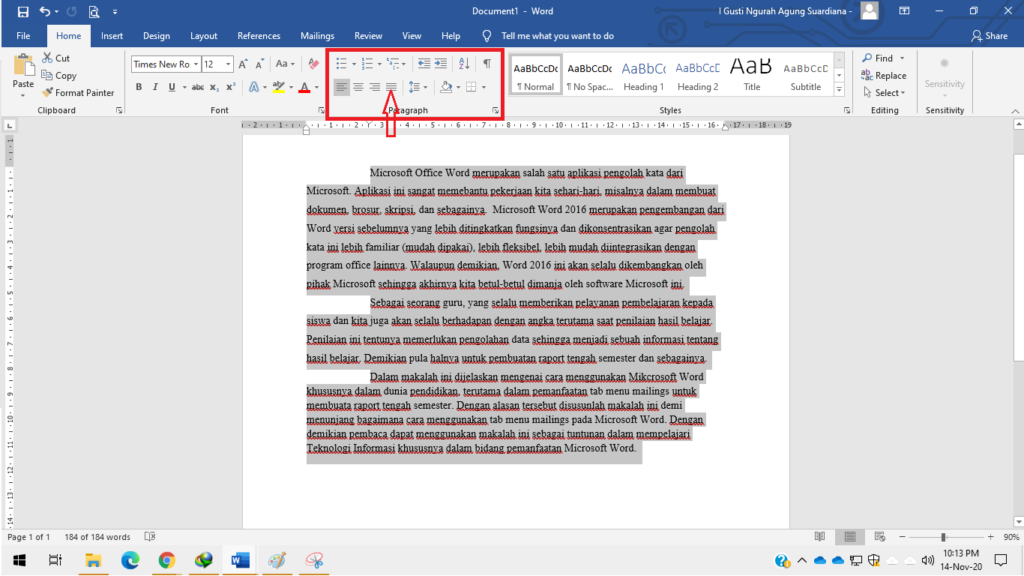The height and width of the screenshot is (576, 1024).
Task: Open the Windows Start menu
Action: (20, 560)
